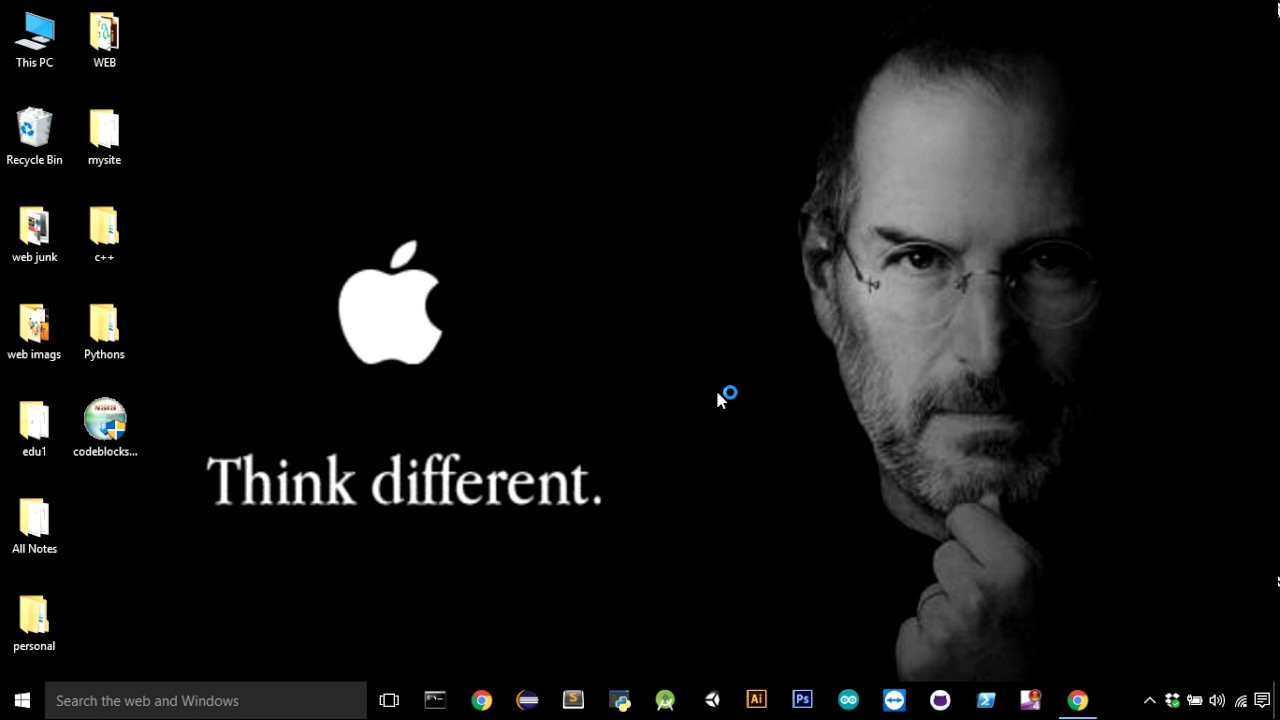Select the codeblocks installer icon
The height and width of the screenshot is (720, 1280).
click(105, 428)
